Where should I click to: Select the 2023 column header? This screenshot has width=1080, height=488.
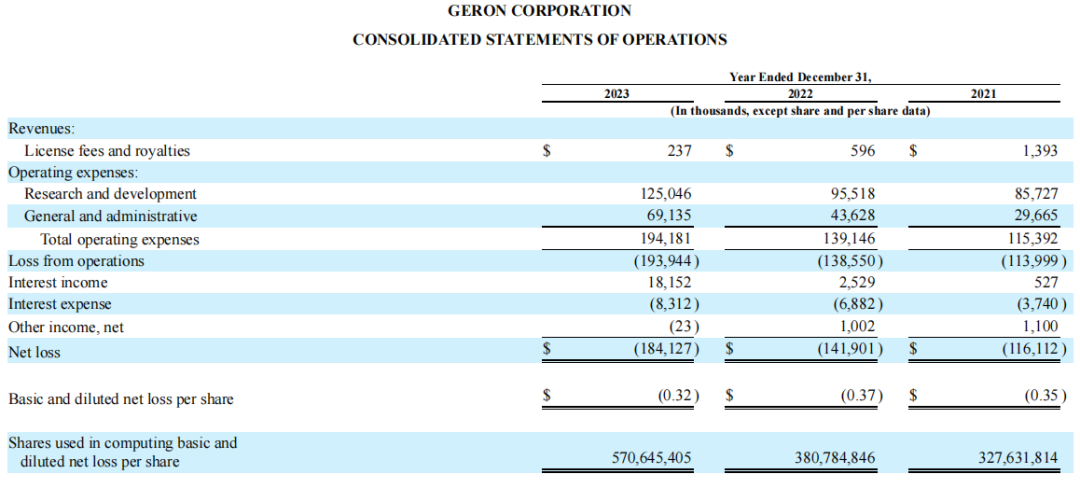(616, 94)
